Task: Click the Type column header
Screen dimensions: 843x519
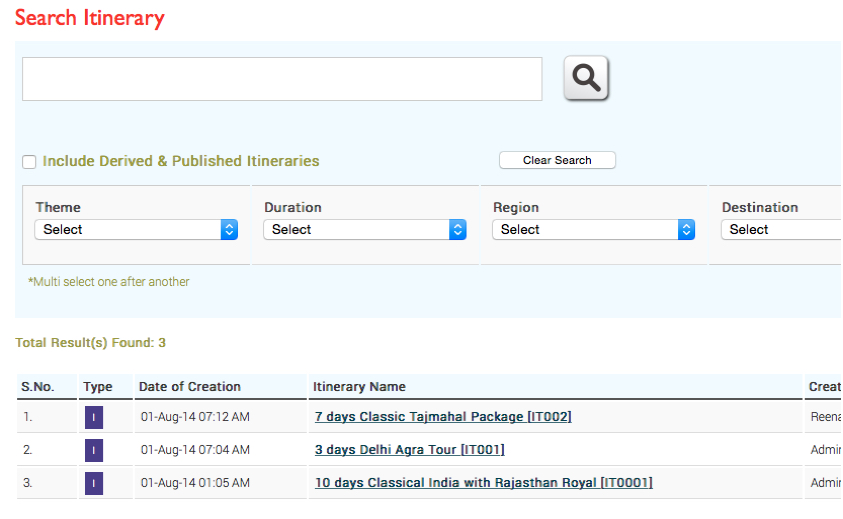Action: [98, 387]
